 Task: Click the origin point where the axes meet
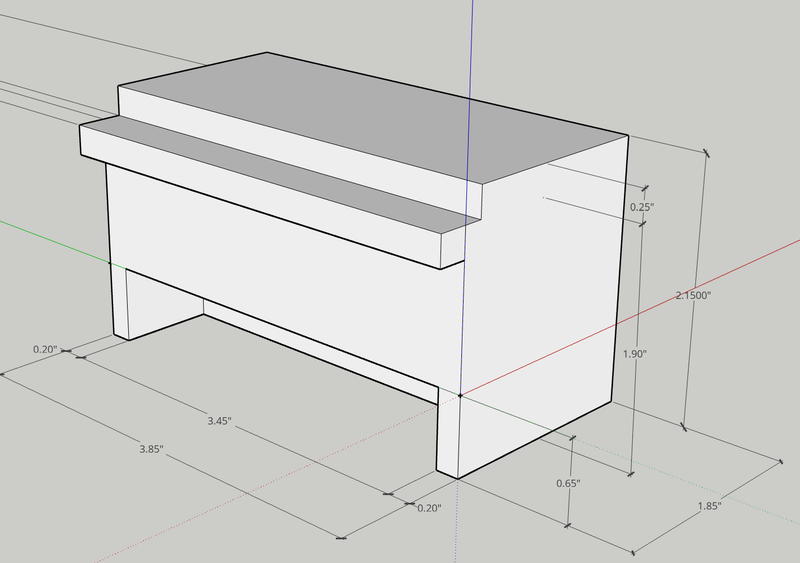click(x=460, y=395)
